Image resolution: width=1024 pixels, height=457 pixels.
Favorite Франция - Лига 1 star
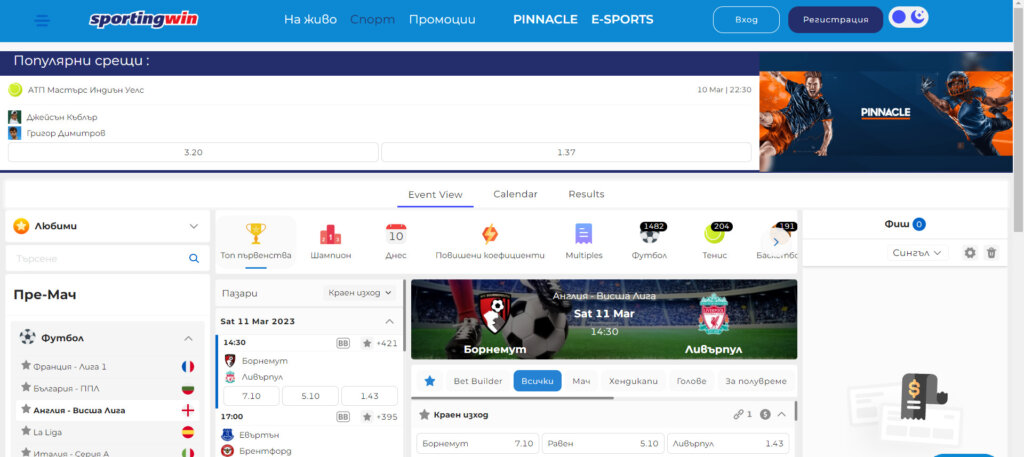coord(25,366)
